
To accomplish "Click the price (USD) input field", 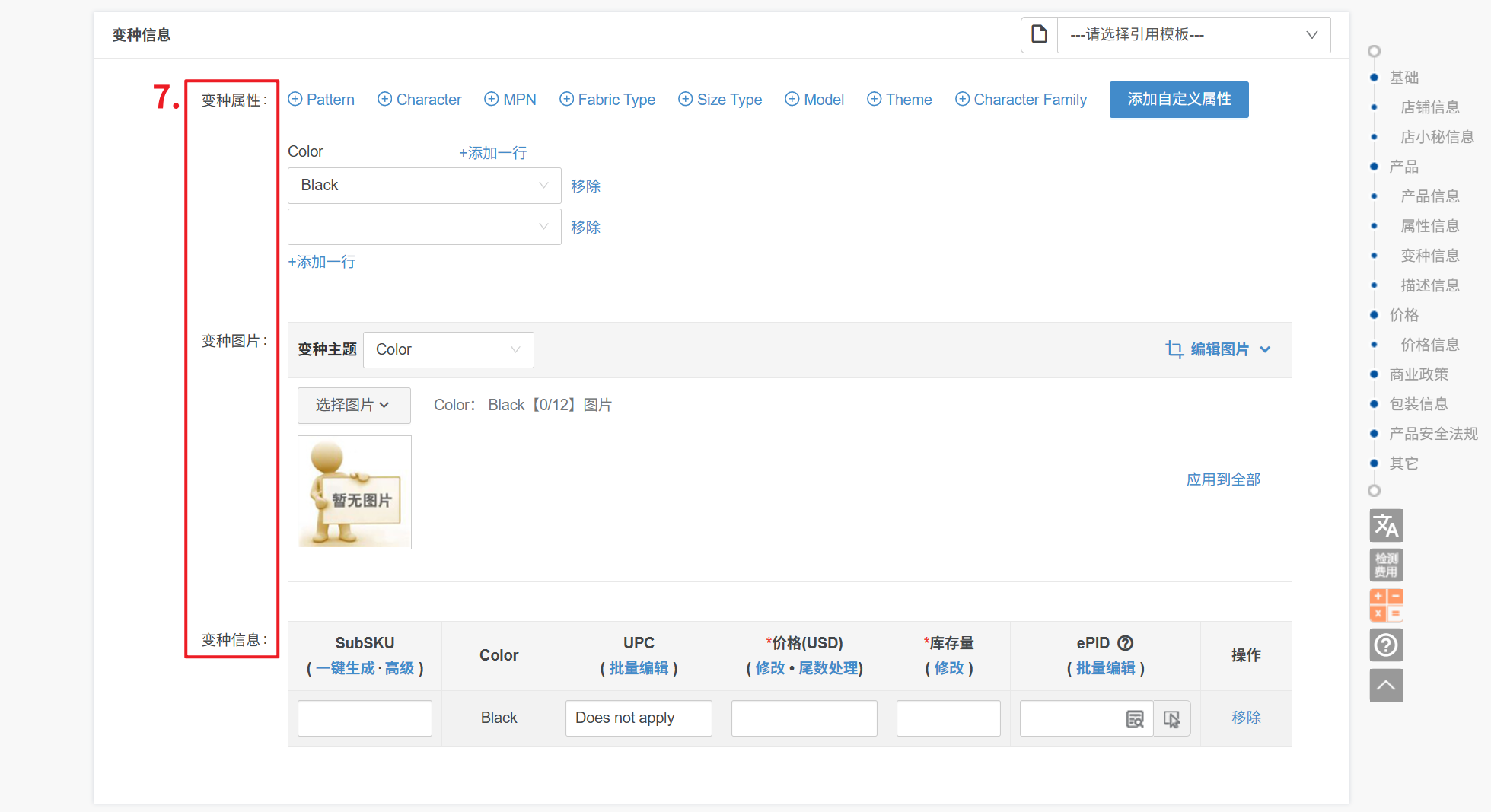I will point(804,718).
